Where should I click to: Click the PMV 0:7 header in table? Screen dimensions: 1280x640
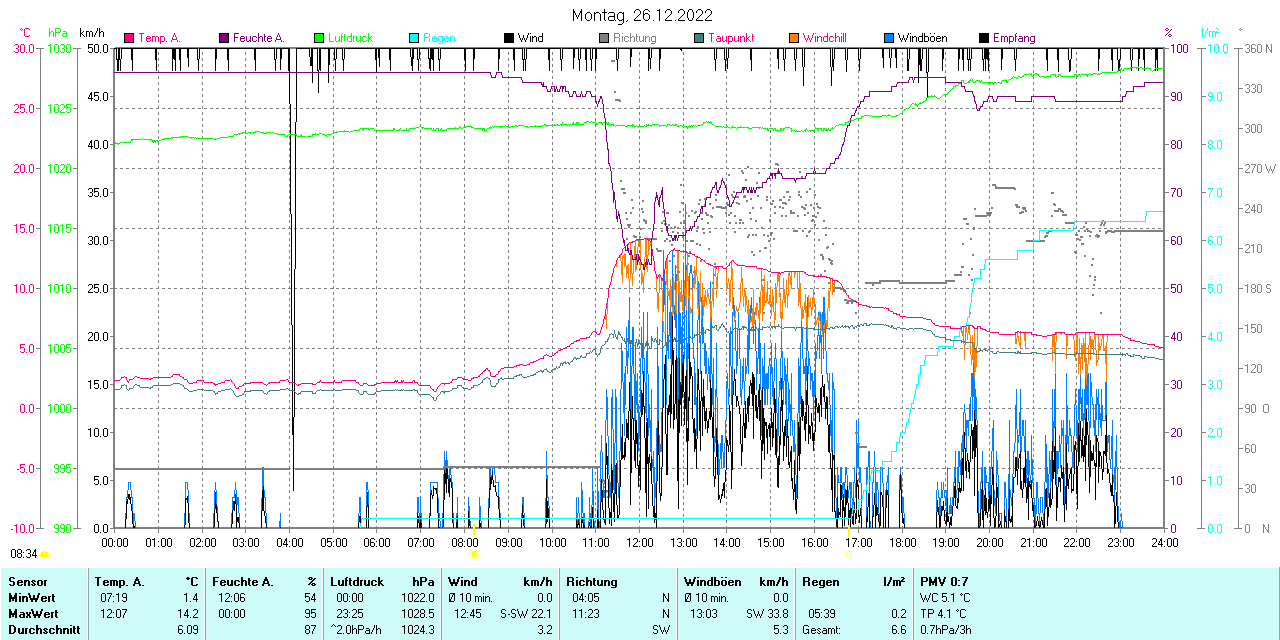click(942, 581)
